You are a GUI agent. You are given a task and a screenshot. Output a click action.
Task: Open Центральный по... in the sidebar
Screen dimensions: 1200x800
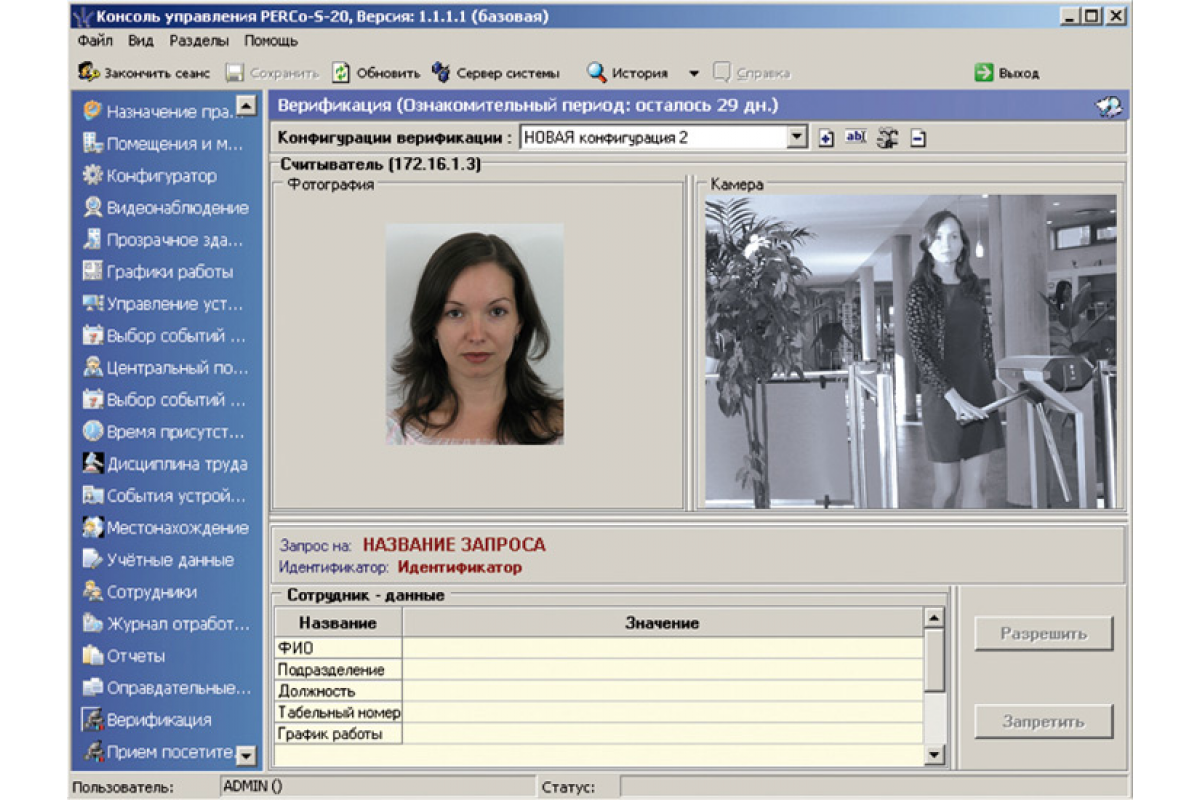click(x=166, y=367)
